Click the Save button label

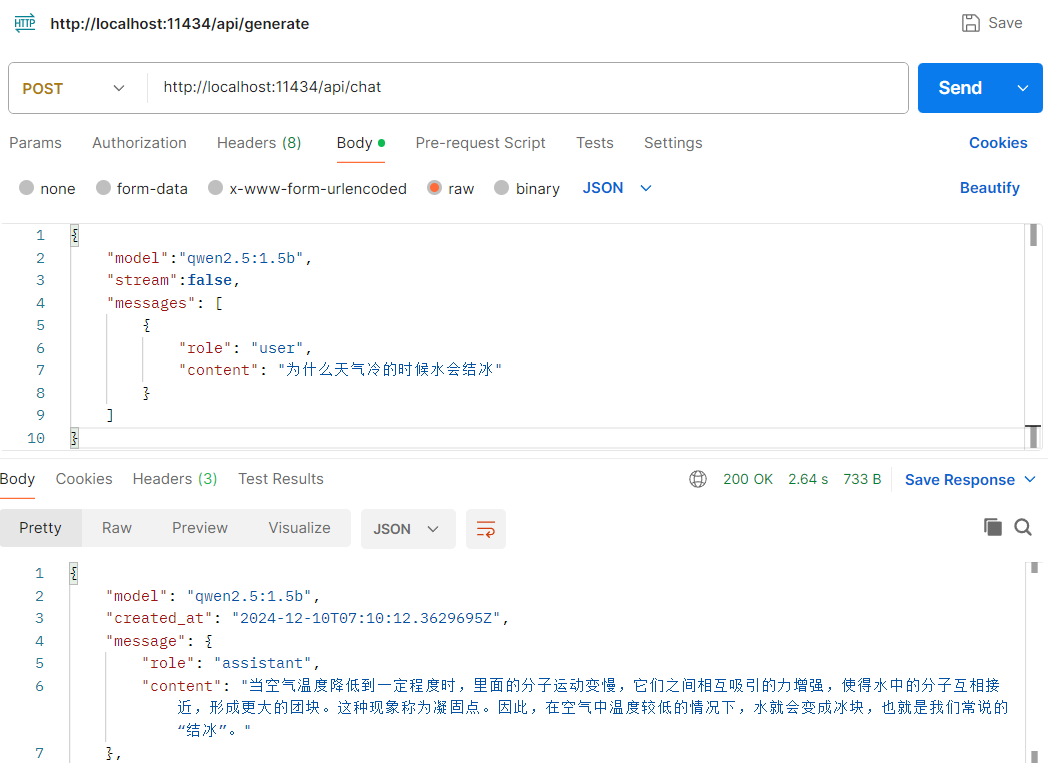coord(1005,23)
